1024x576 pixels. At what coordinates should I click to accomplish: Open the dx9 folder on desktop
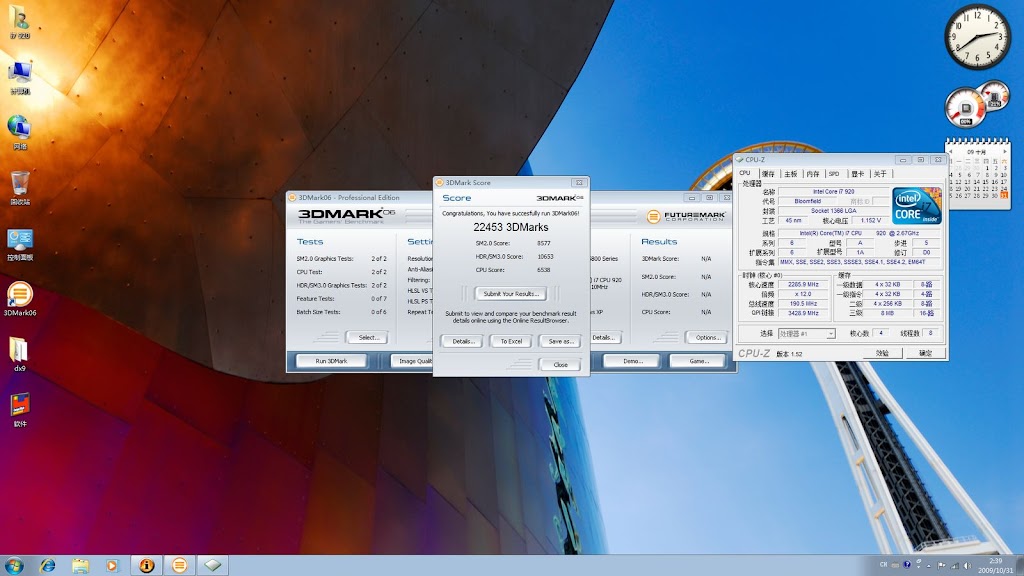click(20, 350)
